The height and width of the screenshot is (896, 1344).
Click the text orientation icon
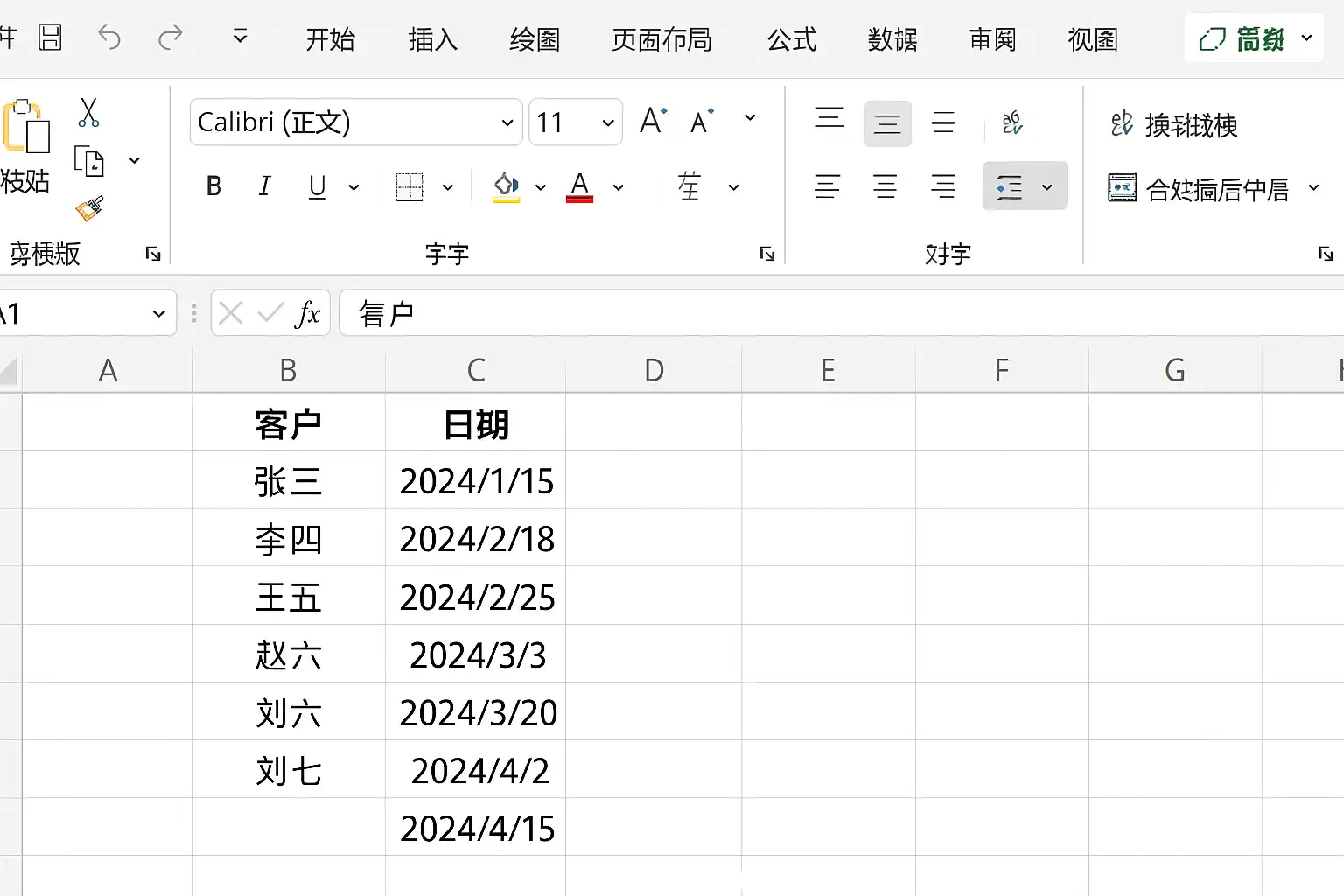[x=1012, y=122]
